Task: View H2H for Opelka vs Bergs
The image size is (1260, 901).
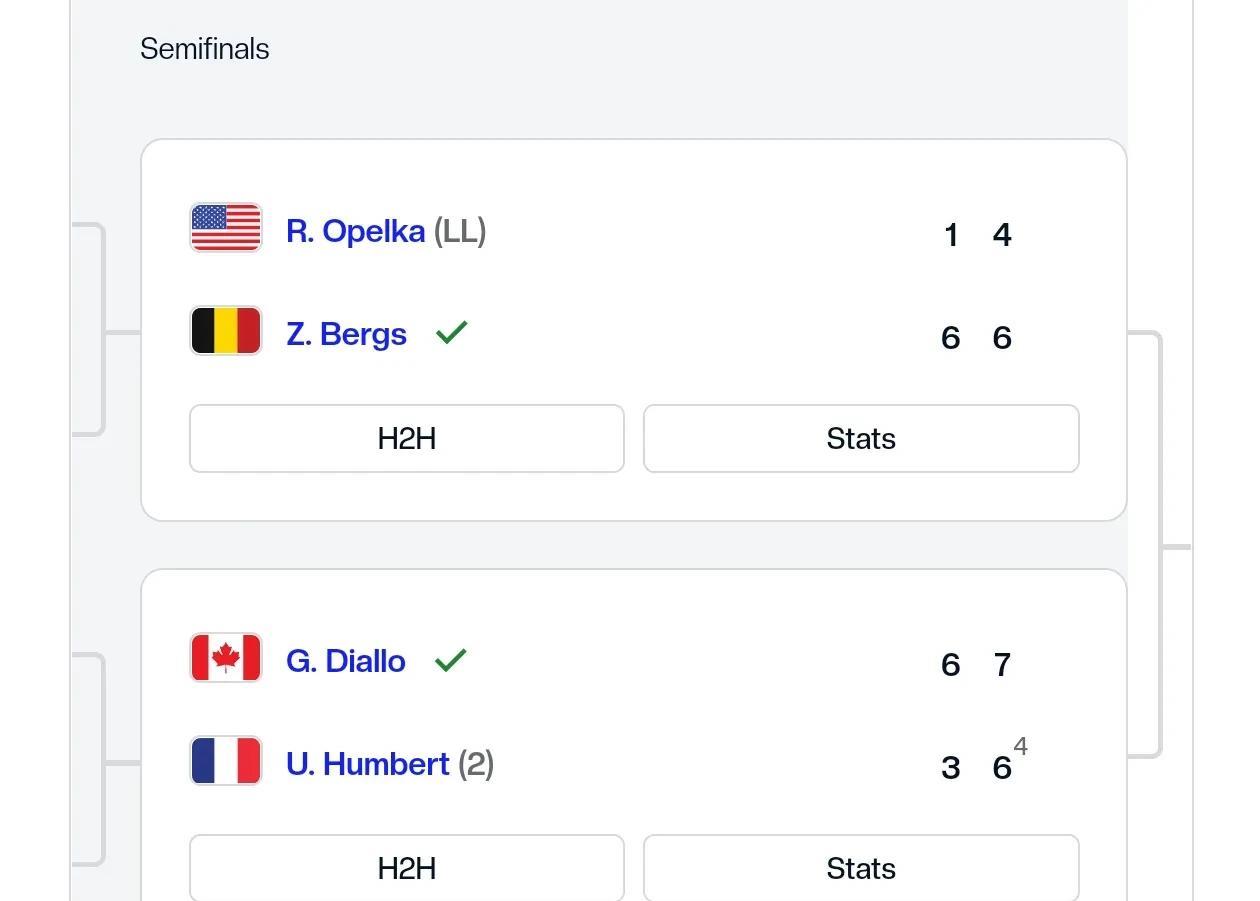Action: 407,438
